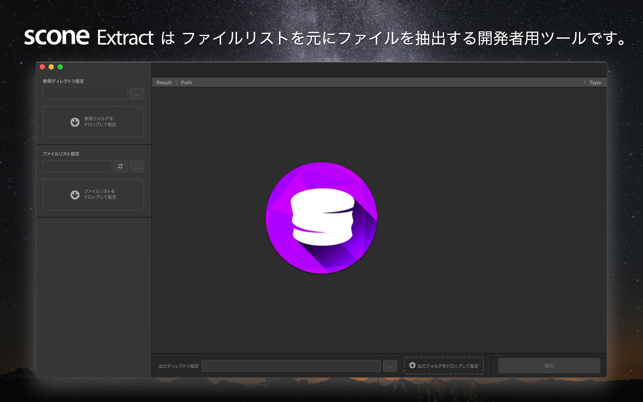Click the arrow icon in the ファイルリスト drop zone
This screenshot has width=643, height=402.
[75, 194]
